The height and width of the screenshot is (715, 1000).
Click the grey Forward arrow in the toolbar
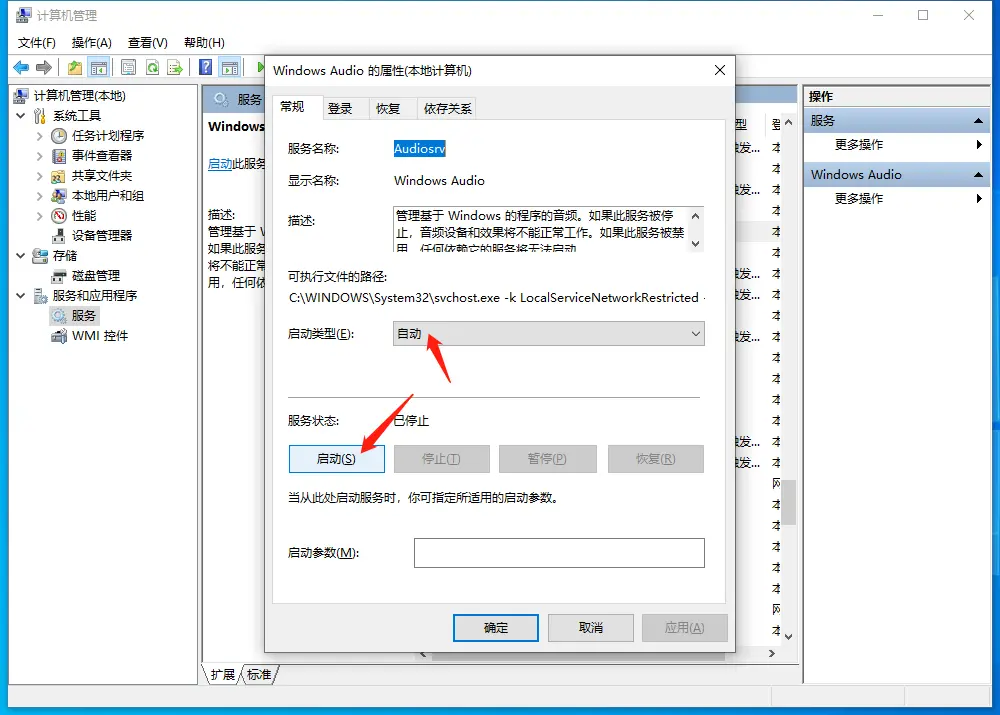click(44, 67)
